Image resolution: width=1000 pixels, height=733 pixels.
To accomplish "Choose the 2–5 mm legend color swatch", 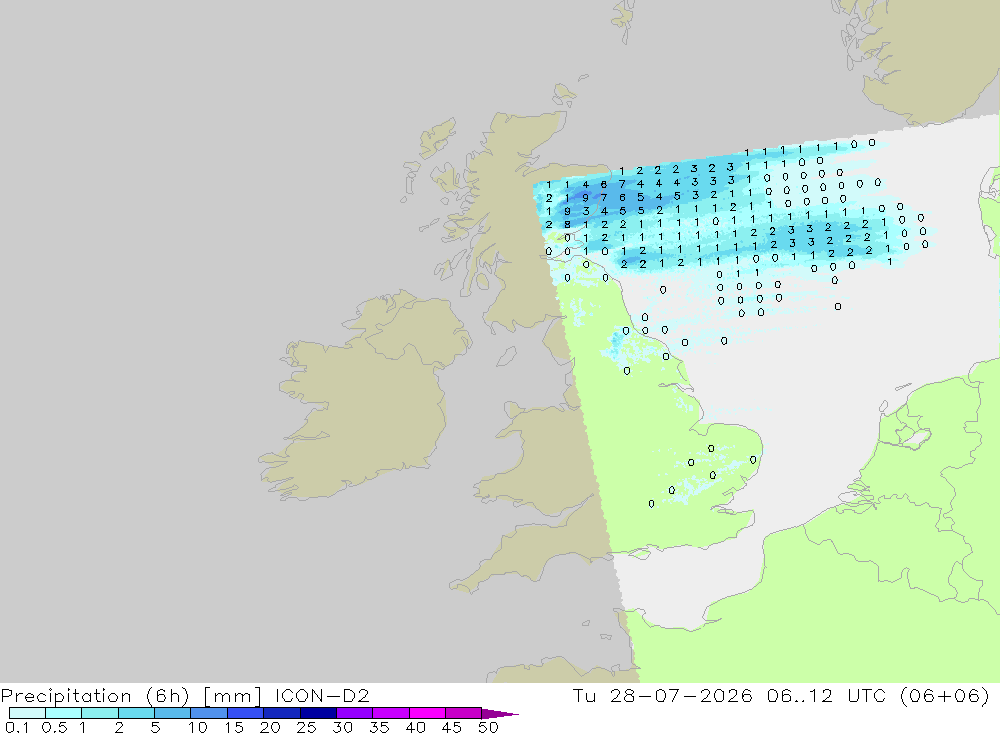I will (136, 713).
